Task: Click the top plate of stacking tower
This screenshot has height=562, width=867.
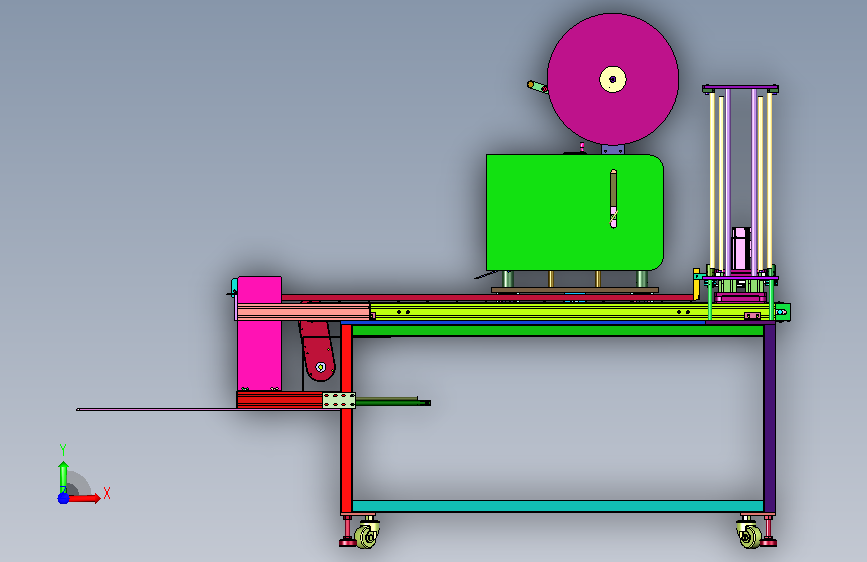Action: [740, 89]
